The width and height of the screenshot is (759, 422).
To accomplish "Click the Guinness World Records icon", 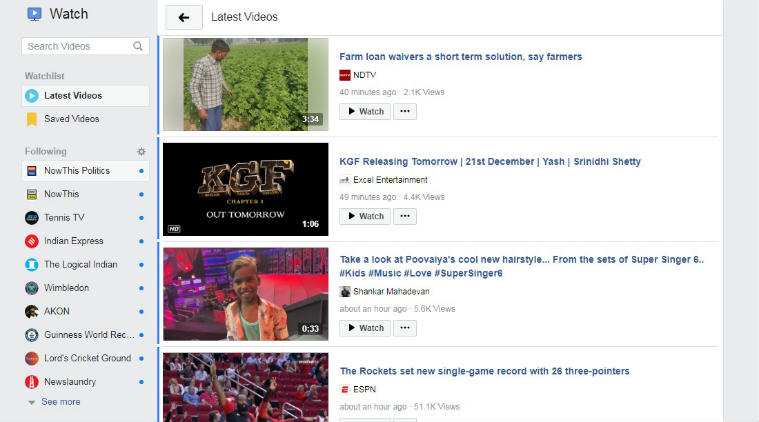I will pos(32,335).
